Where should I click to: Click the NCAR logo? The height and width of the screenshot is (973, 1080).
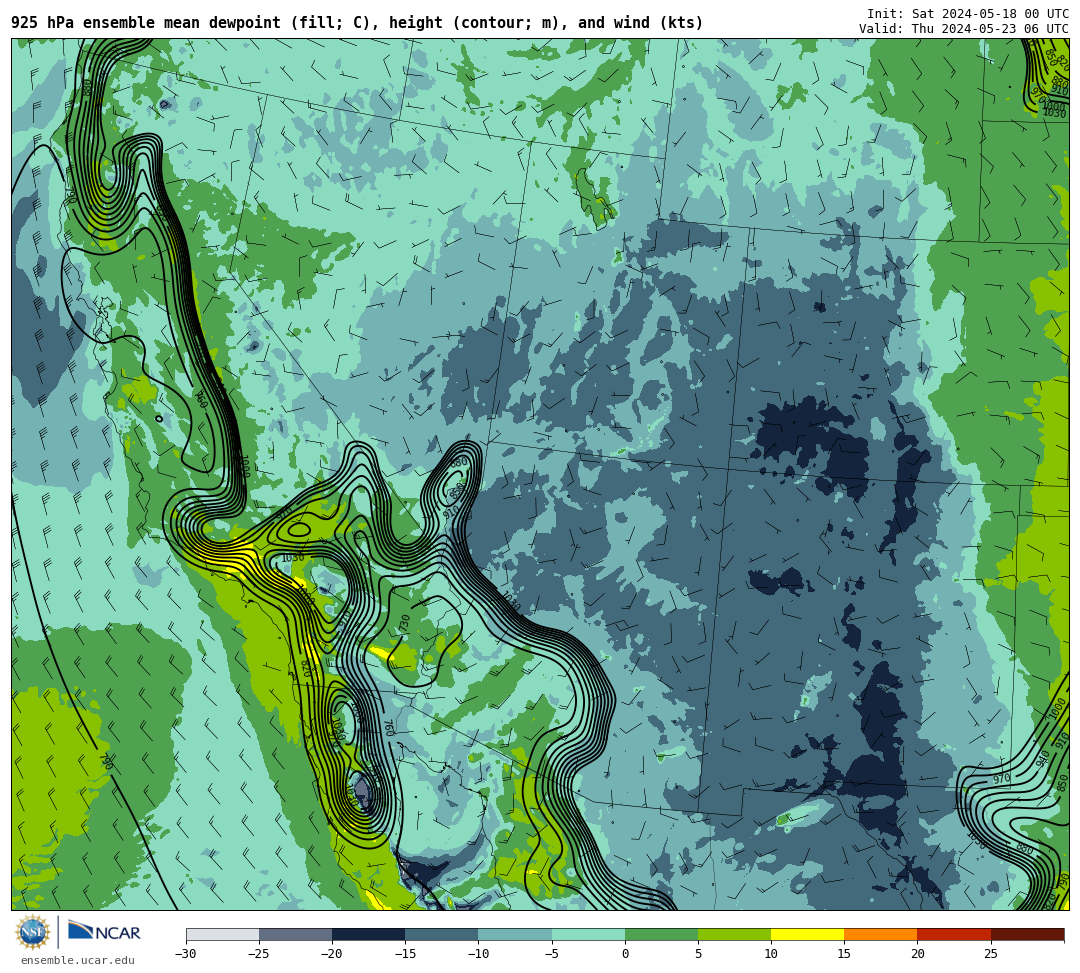click(104, 932)
